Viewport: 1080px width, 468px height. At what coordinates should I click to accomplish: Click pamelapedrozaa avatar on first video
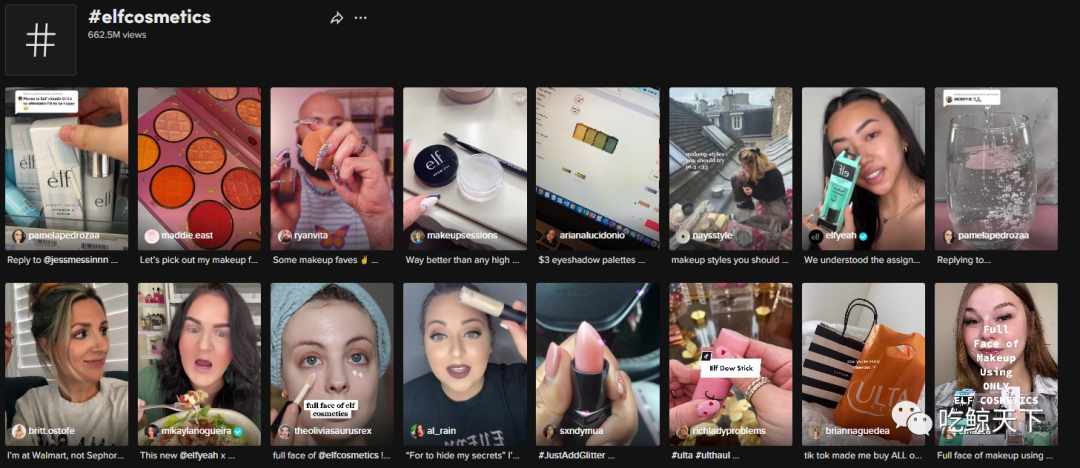[19, 236]
